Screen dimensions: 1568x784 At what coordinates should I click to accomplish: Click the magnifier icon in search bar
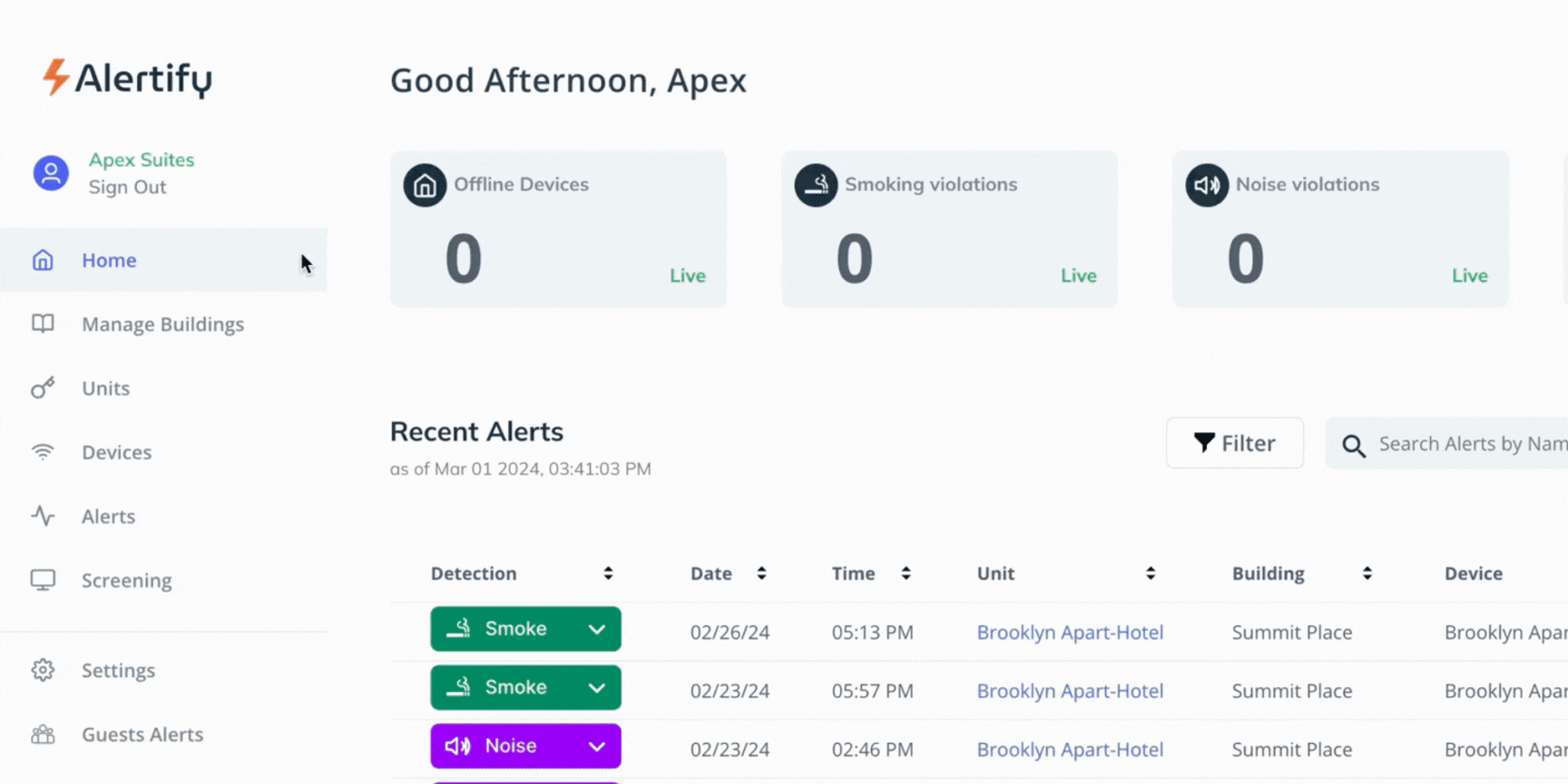(1353, 446)
